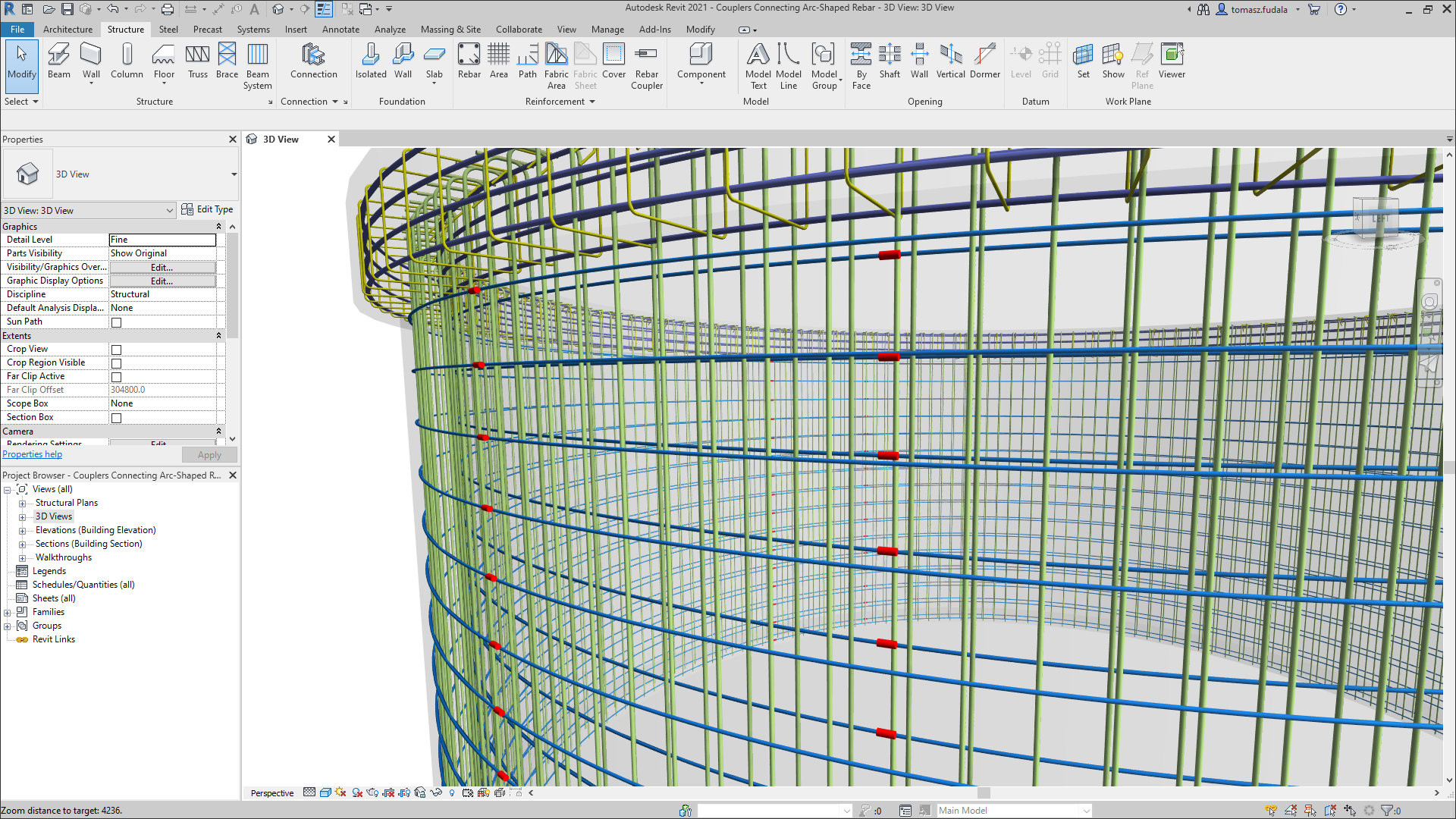Select the By Face opening tool
The image size is (1456, 819).
[x=861, y=66]
